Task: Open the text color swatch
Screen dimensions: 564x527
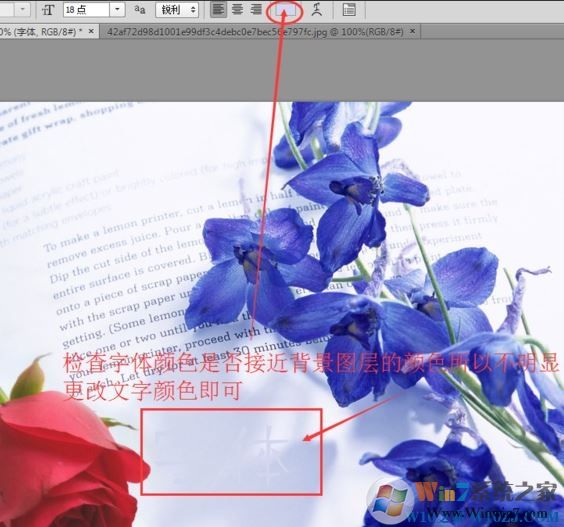Action: 285,10
